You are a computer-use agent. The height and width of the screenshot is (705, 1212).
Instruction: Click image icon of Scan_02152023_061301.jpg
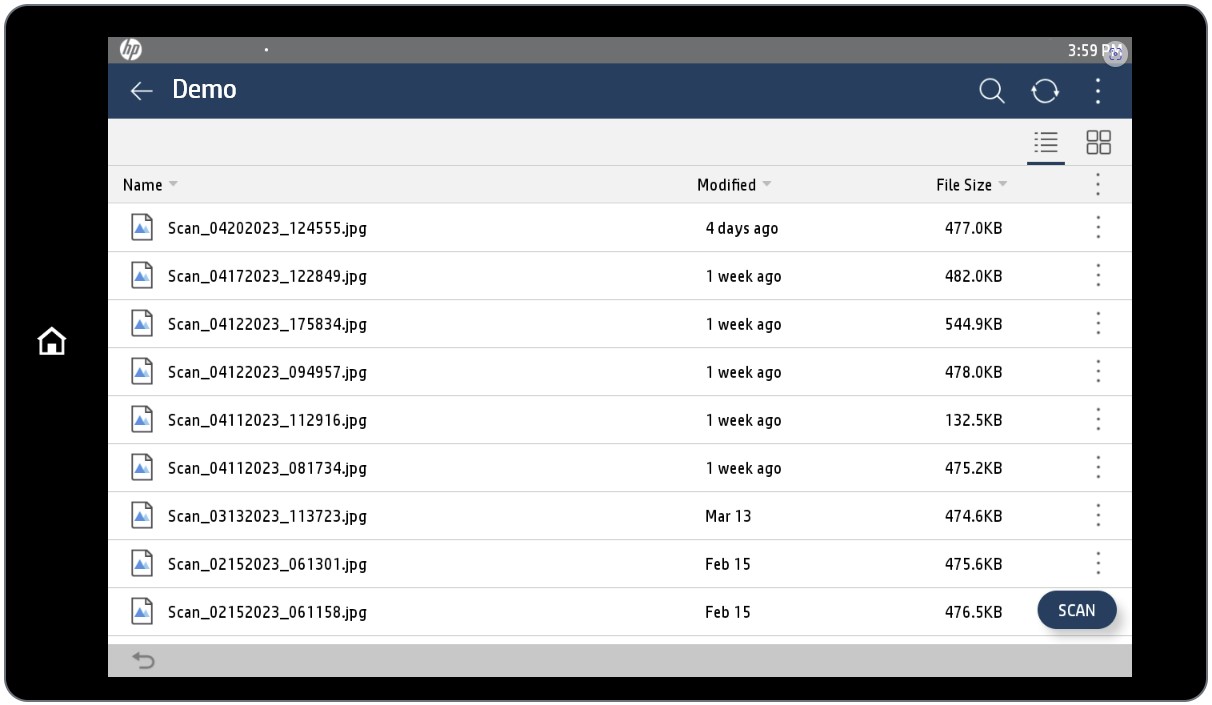coord(142,564)
